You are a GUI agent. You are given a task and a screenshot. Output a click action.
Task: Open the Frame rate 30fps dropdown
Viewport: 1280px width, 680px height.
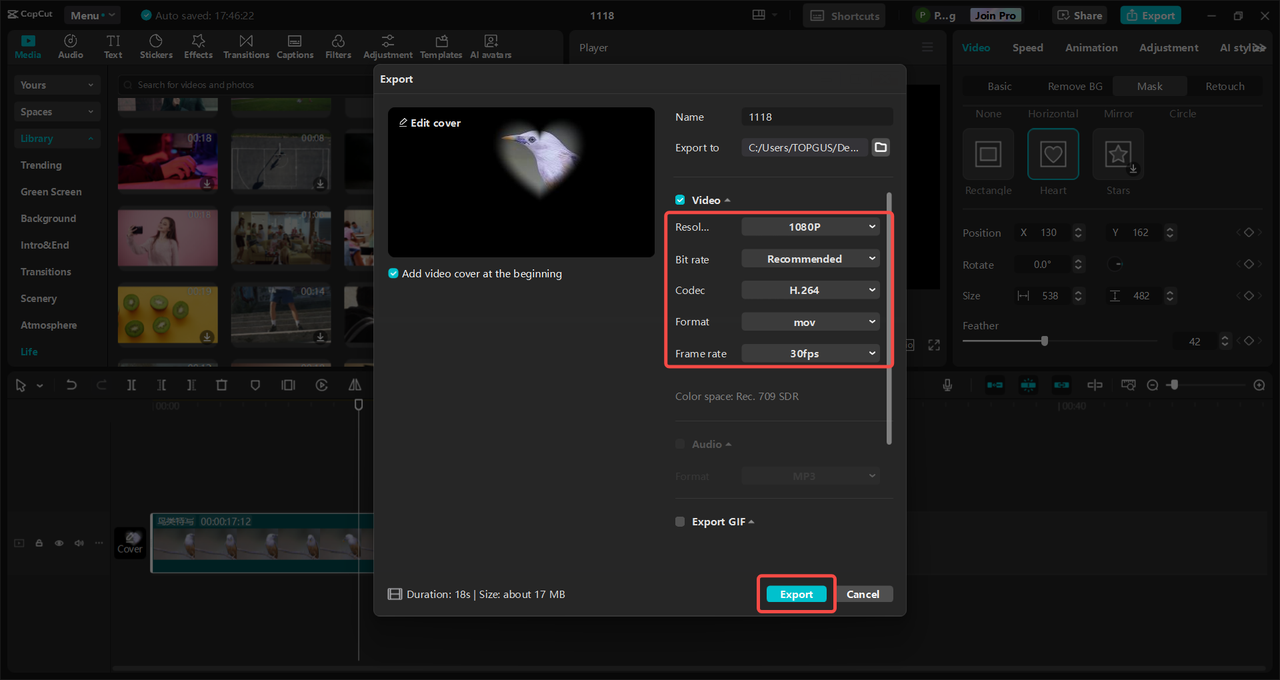pyautogui.click(x=811, y=353)
